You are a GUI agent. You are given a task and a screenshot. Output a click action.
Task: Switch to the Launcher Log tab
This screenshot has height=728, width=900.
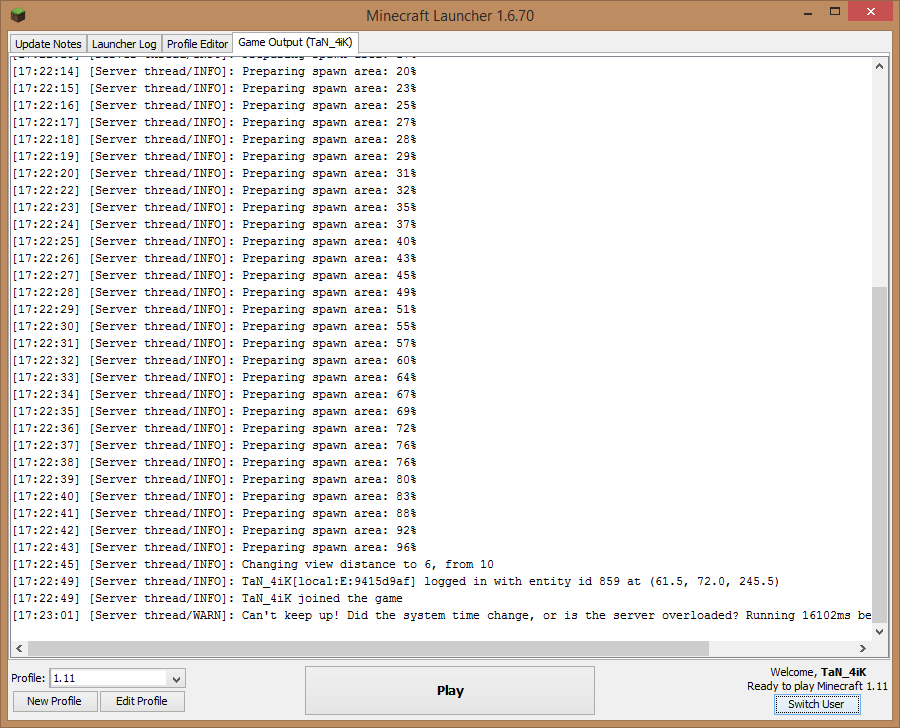[x=124, y=44]
